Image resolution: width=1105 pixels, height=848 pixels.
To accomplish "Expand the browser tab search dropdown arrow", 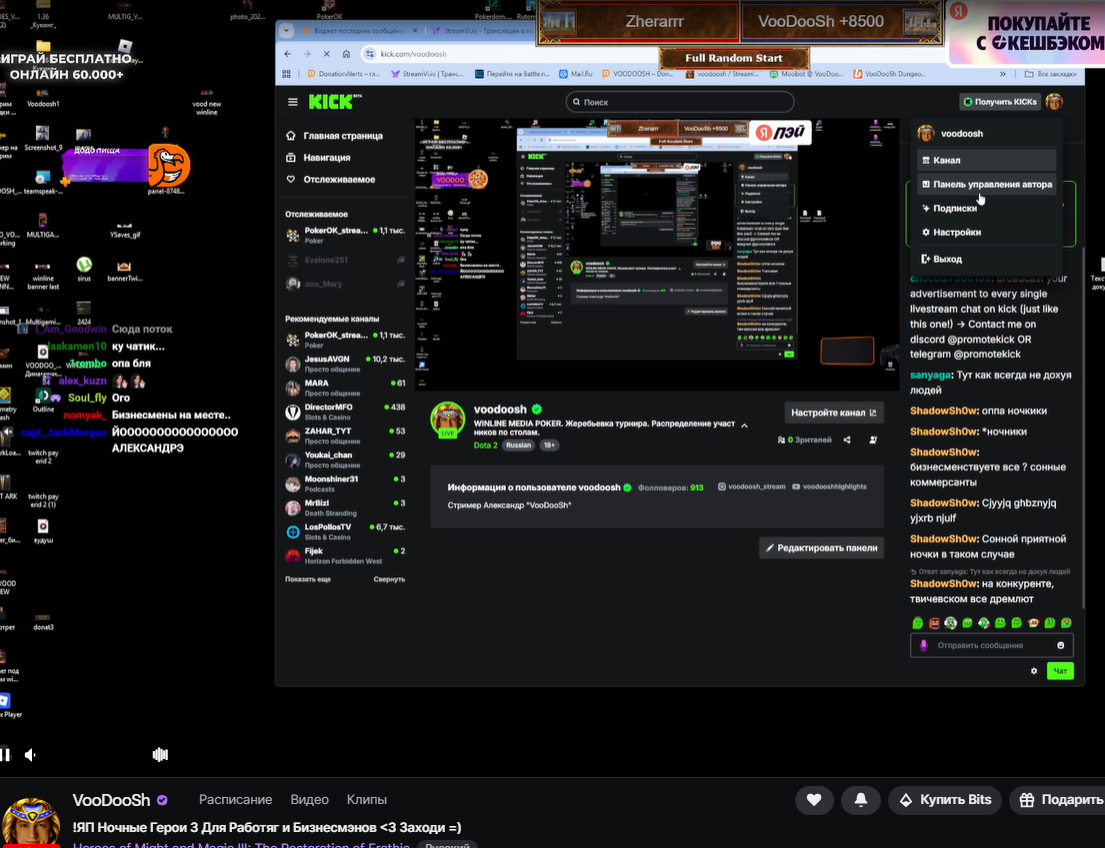I will [286, 30].
